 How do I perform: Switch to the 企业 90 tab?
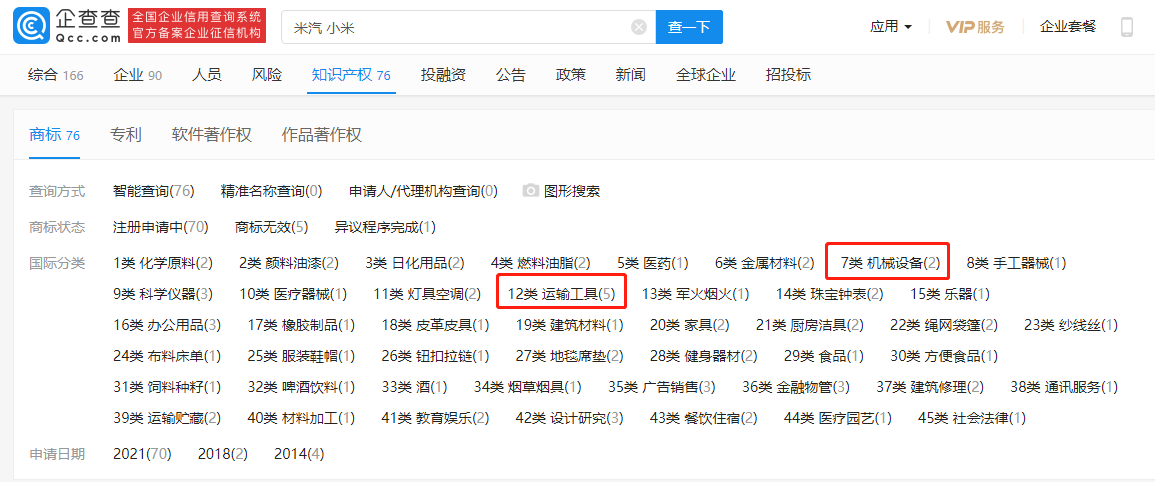(x=138, y=74)
